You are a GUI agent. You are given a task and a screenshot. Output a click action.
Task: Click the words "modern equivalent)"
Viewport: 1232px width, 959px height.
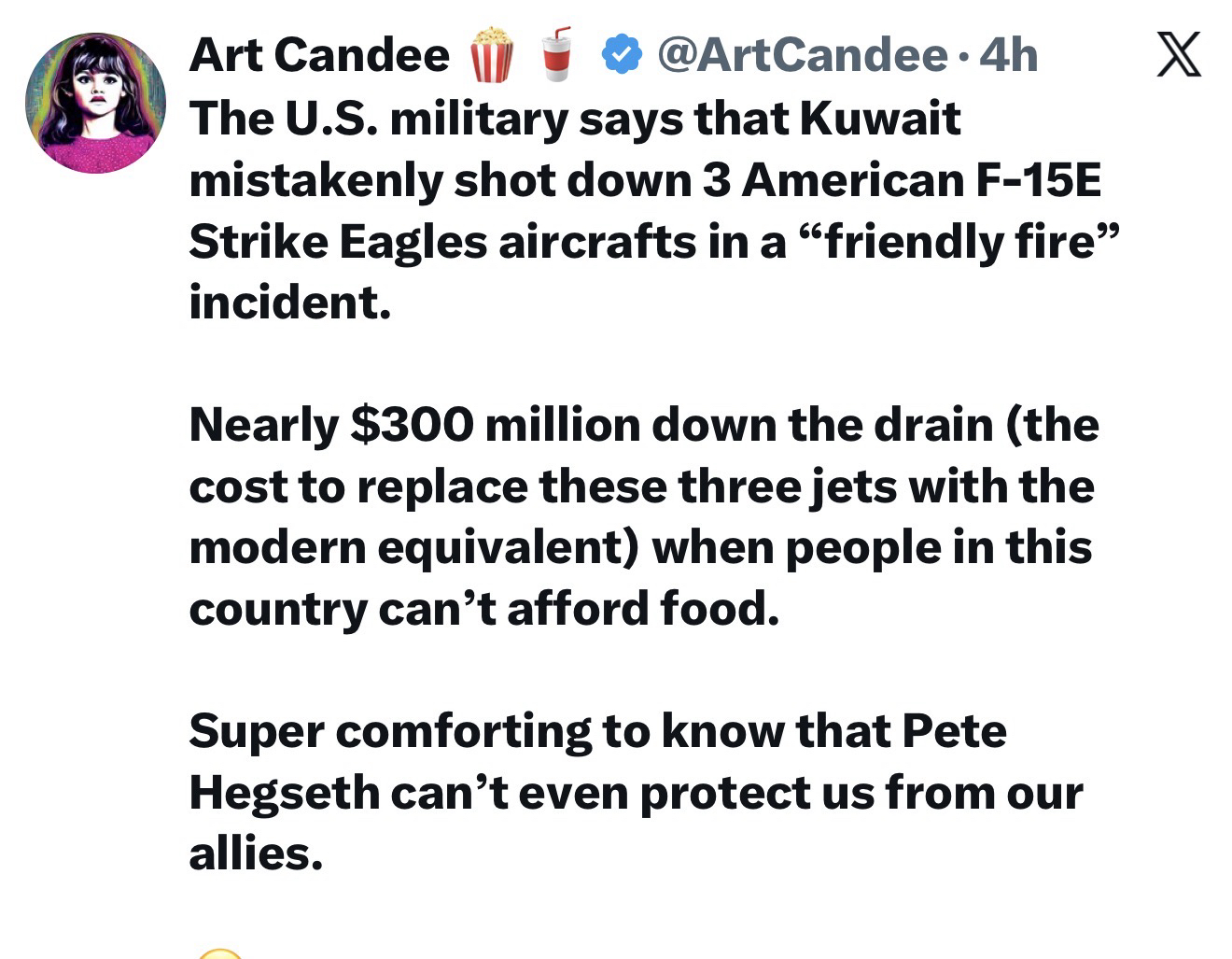[413, 548]
